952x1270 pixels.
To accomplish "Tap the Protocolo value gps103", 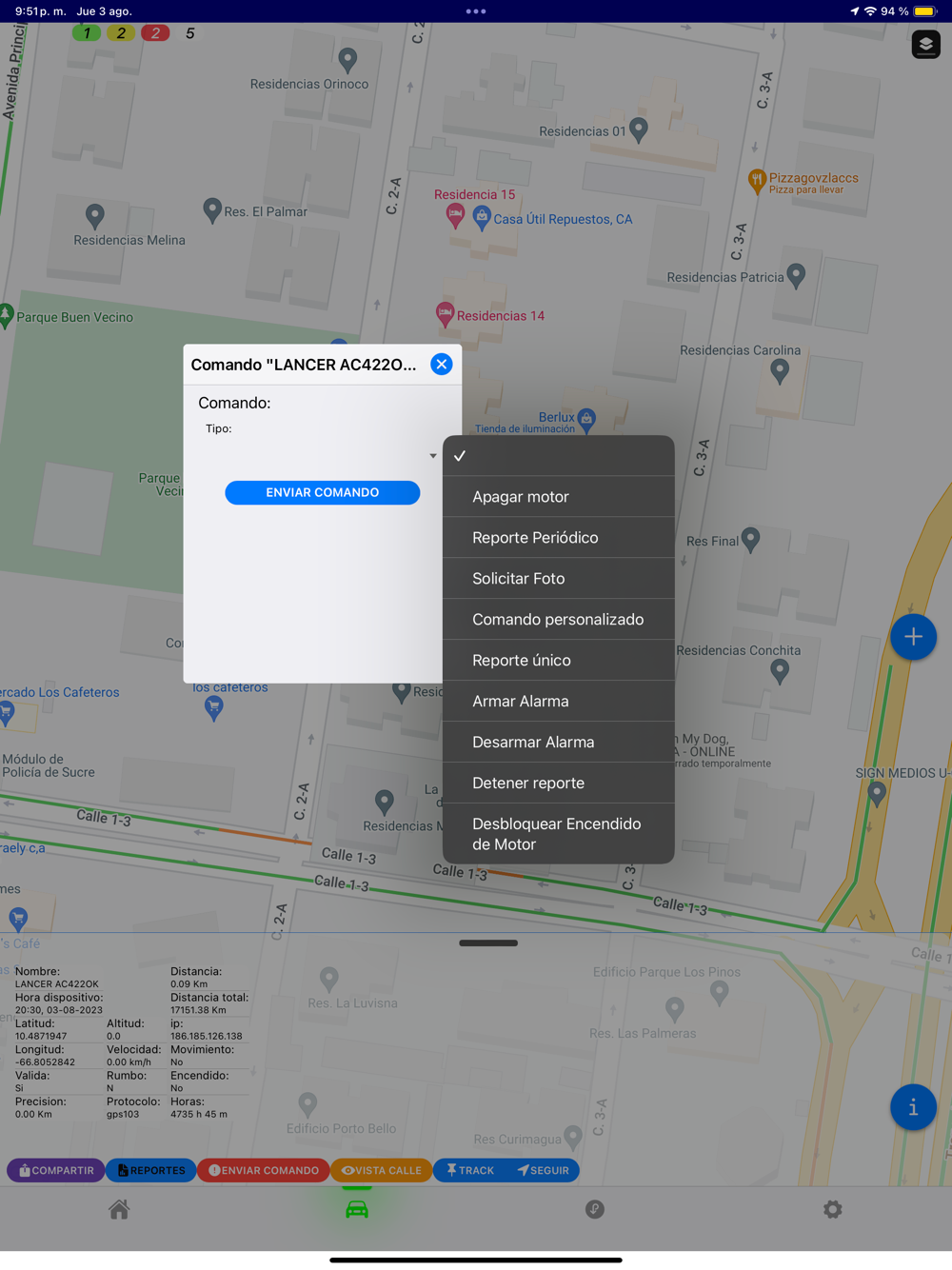I will click(x=123, y=1114).
